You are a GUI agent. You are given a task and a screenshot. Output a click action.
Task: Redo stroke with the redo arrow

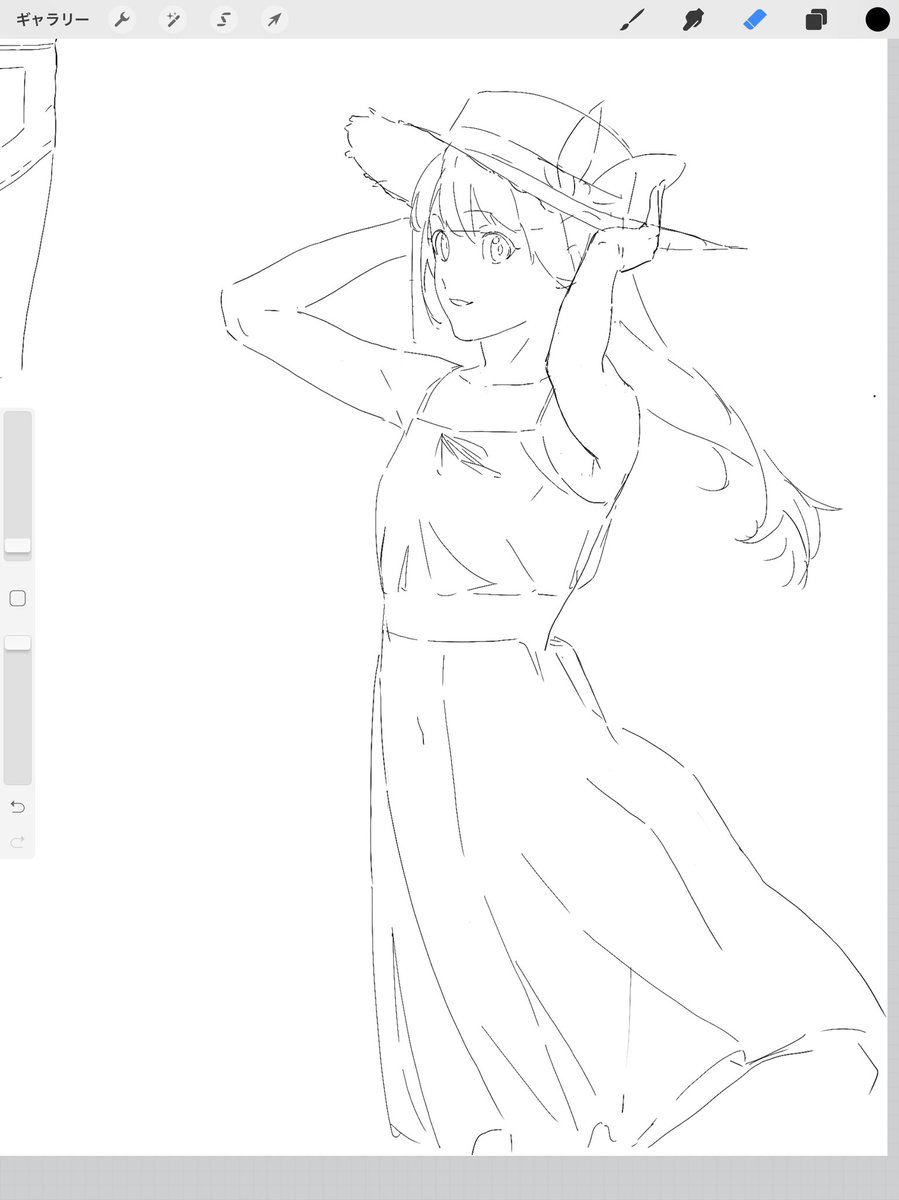pyautogui.click(x=17, y=842)
